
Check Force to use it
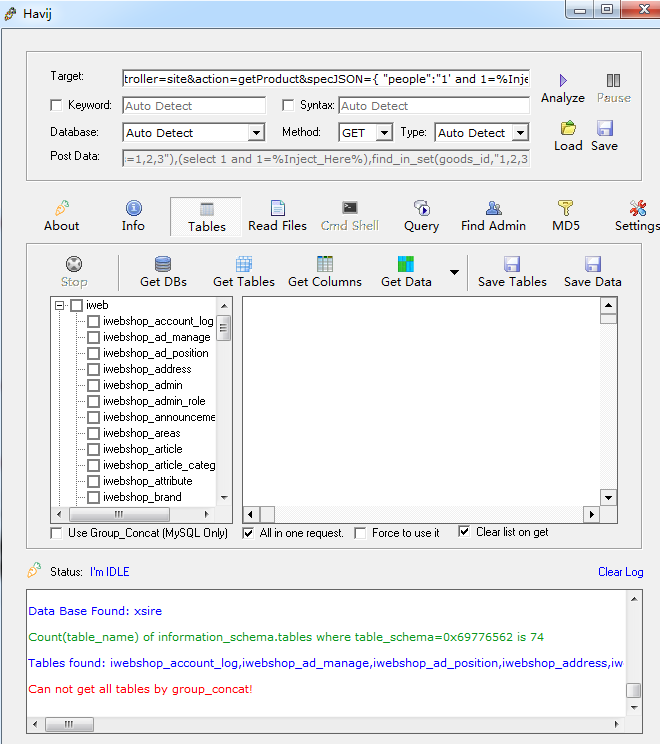point(360,533)
